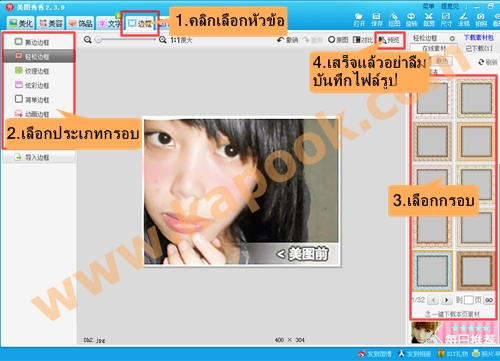Image resolution: width=500 pixels, height=361 pixels.
Task: Click the 重做 redo arrow
Action: (x=312, y=40)
